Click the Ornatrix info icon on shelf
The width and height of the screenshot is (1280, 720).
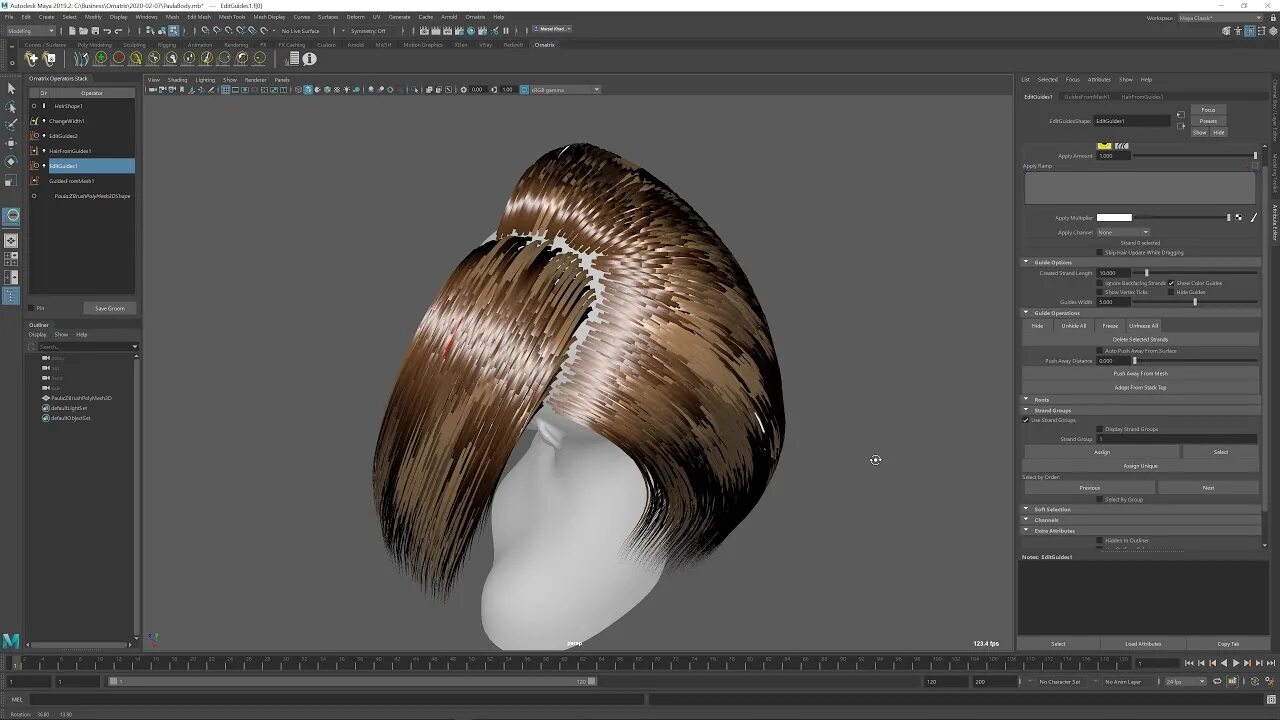click(309, 59)
